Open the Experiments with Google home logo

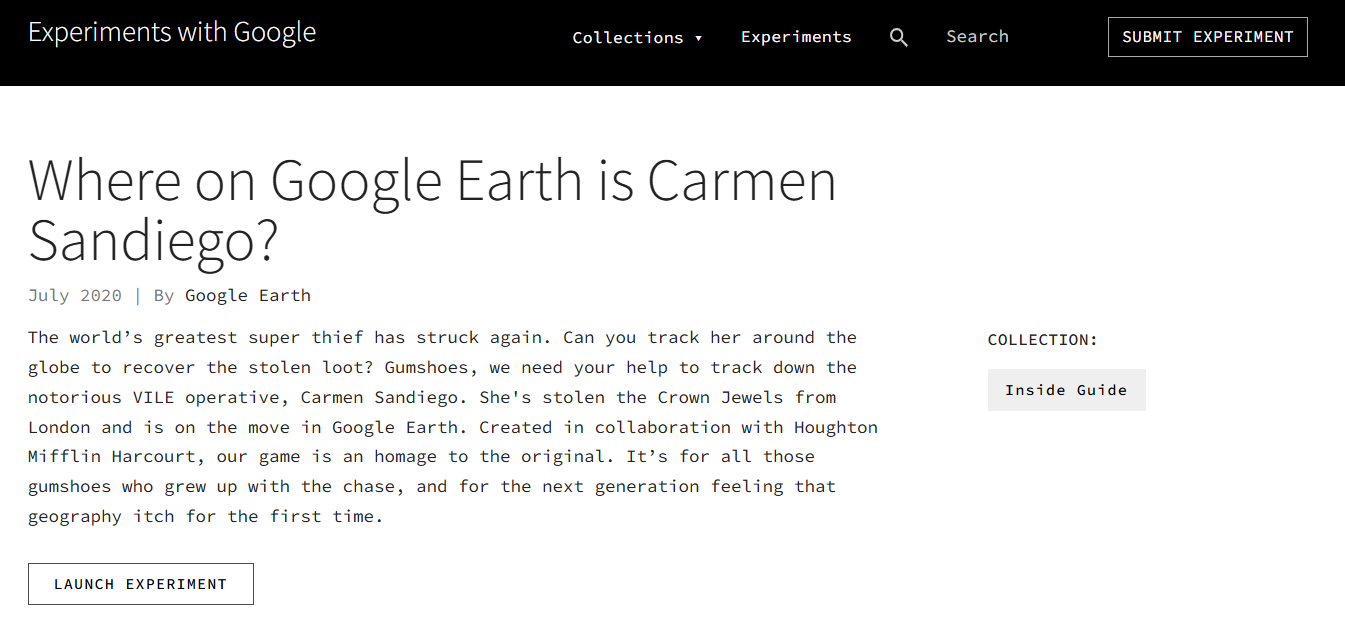172,33
